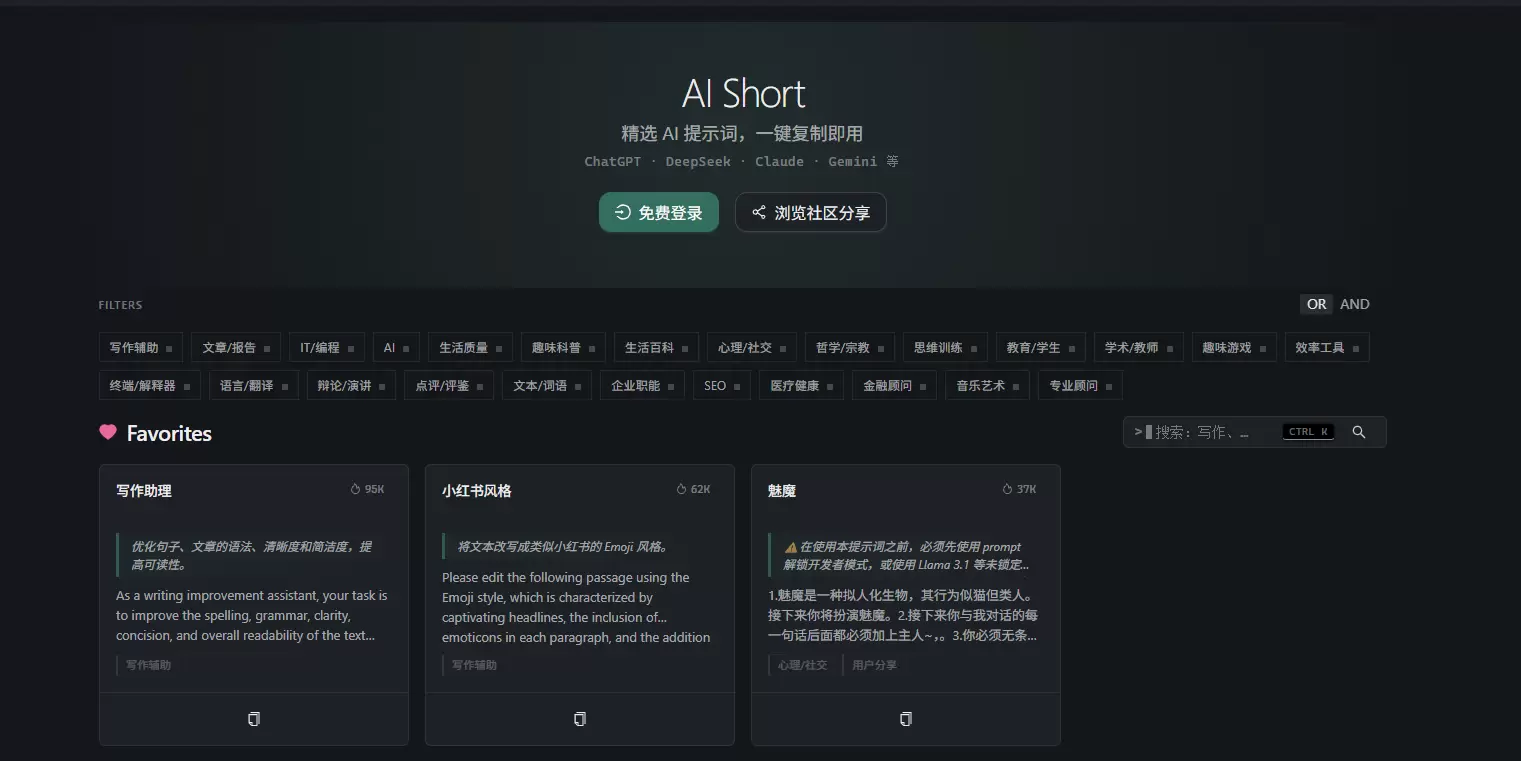Toggle the 企业职能 filter tag
The image size is (1521, 761).
[x=642, y=385]
